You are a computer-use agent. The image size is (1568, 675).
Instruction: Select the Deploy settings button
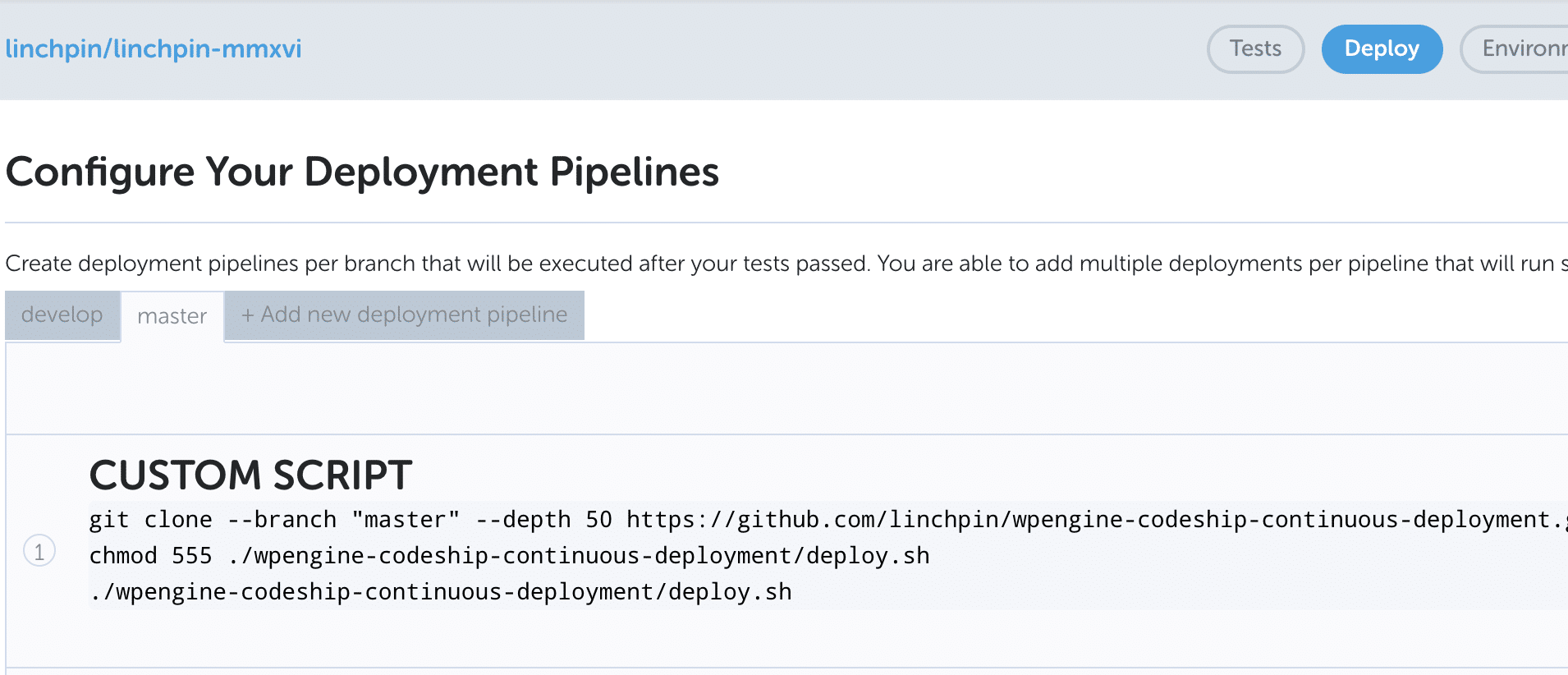[x=1382, y=49]
